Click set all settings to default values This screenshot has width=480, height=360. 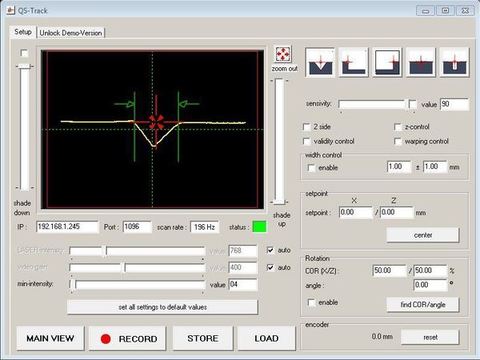[x=163, y=307]
